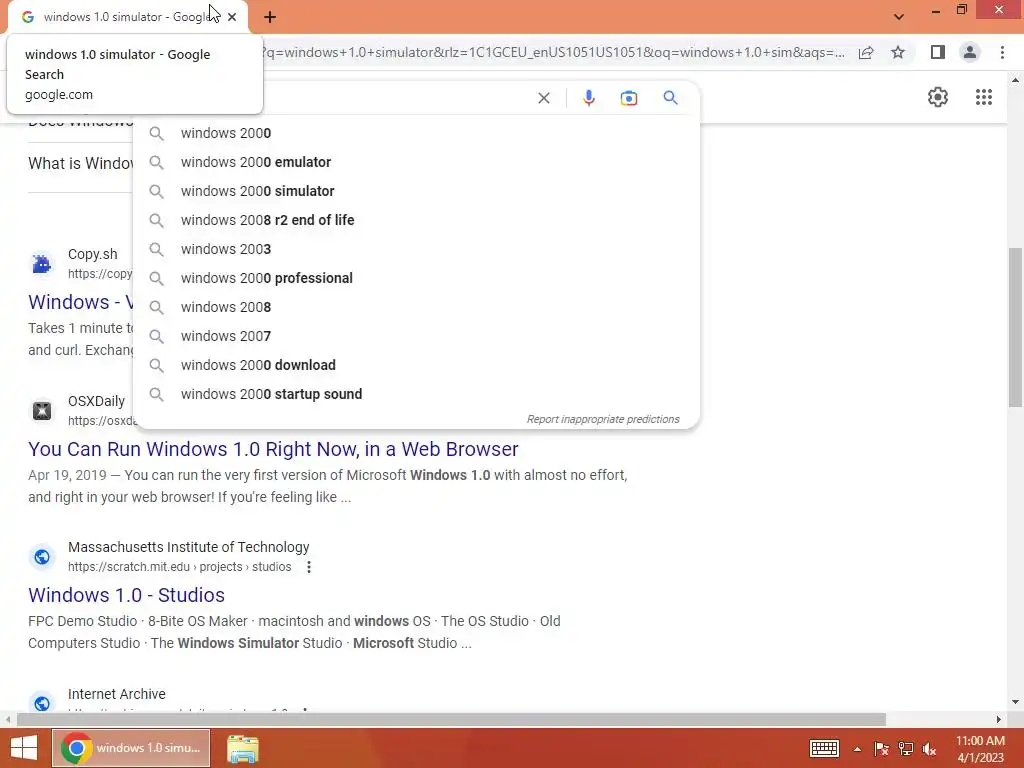Click the "OSXDaily" site name

coord(97,401)
